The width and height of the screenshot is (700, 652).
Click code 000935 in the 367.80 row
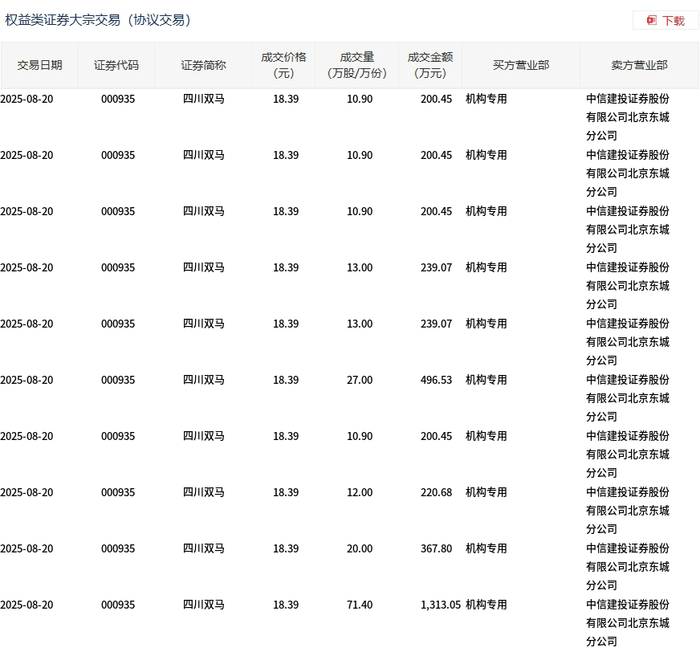pos(118,549)
